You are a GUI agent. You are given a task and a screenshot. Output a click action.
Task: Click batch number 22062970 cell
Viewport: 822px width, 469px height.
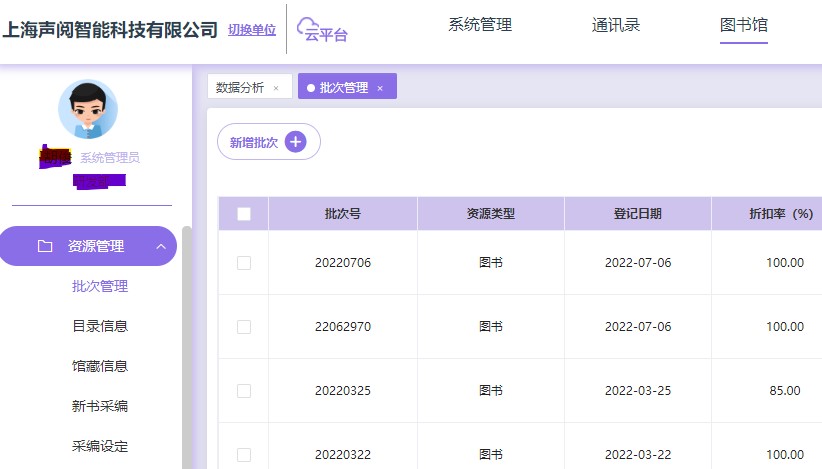click(x=343, y=327)
